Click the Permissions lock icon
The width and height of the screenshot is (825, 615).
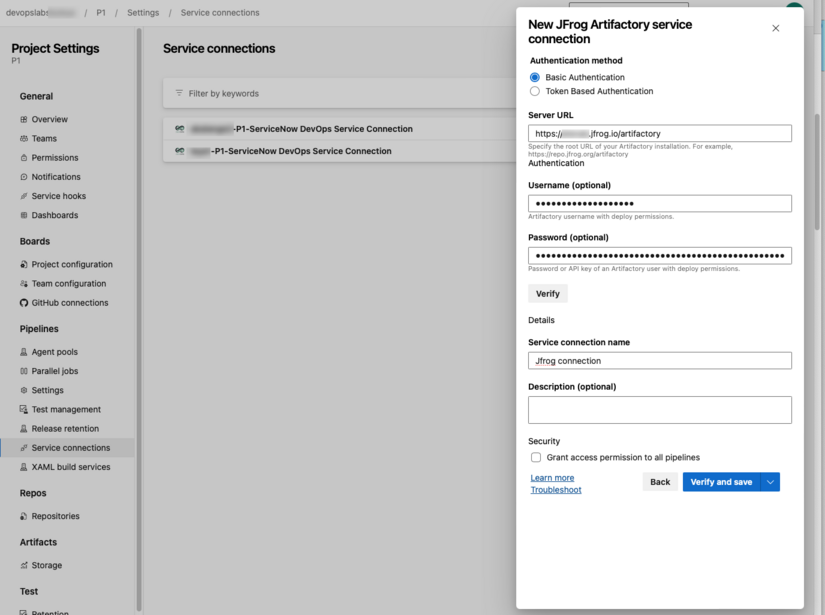click(24, 158)
